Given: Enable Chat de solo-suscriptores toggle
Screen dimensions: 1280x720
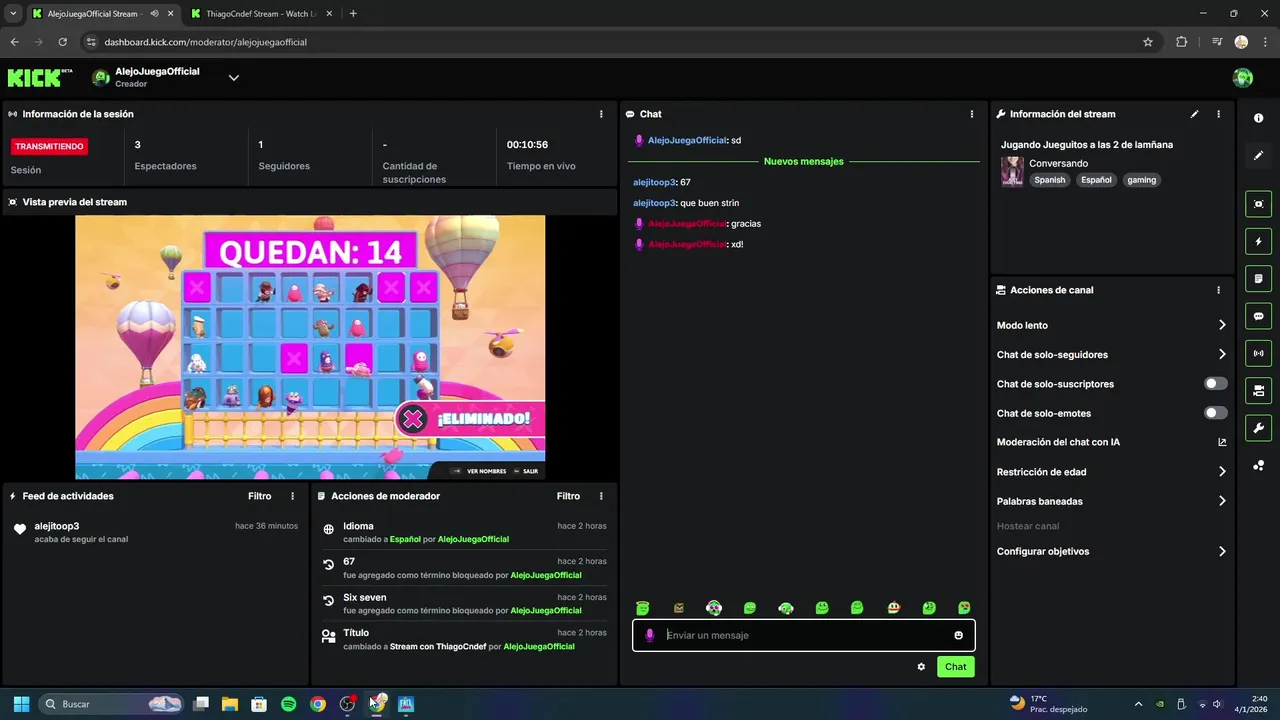Looking at the screenshot, I should click(1216, 384).
